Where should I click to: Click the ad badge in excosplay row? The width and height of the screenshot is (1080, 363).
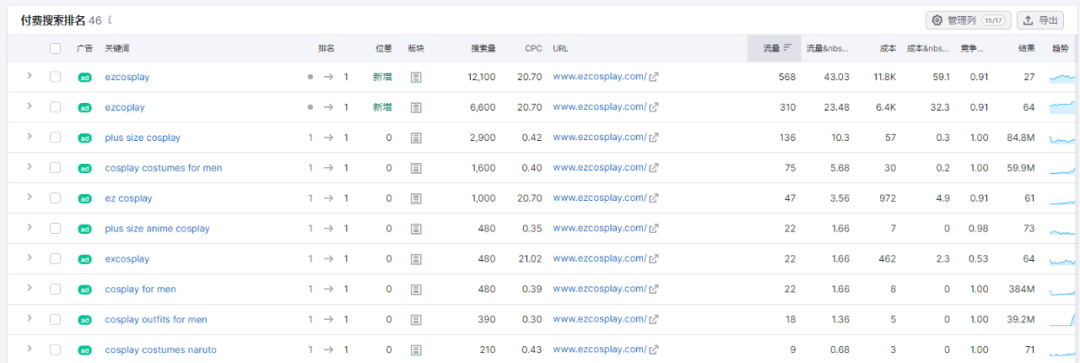(x=85, y=259)
